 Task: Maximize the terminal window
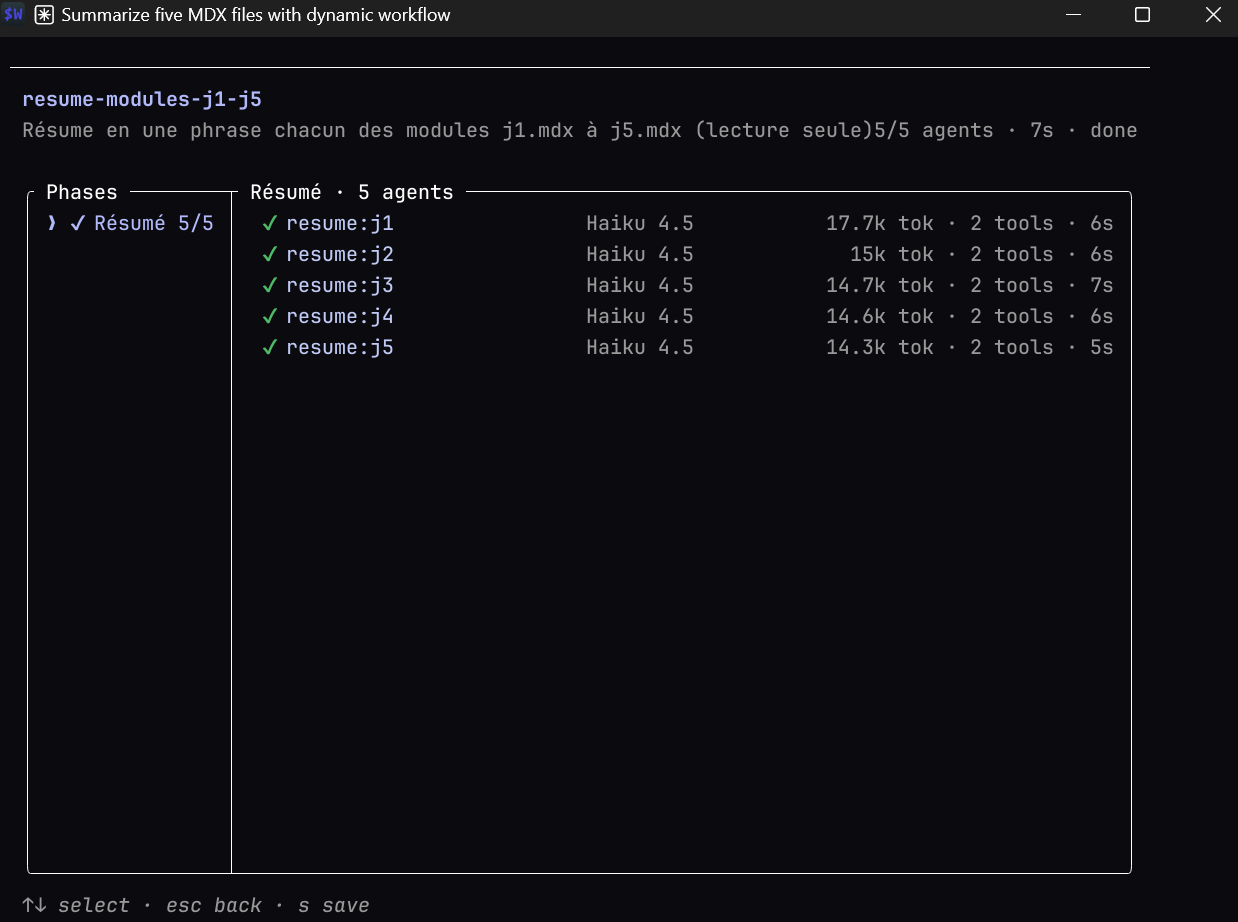tap(1142, 15)
